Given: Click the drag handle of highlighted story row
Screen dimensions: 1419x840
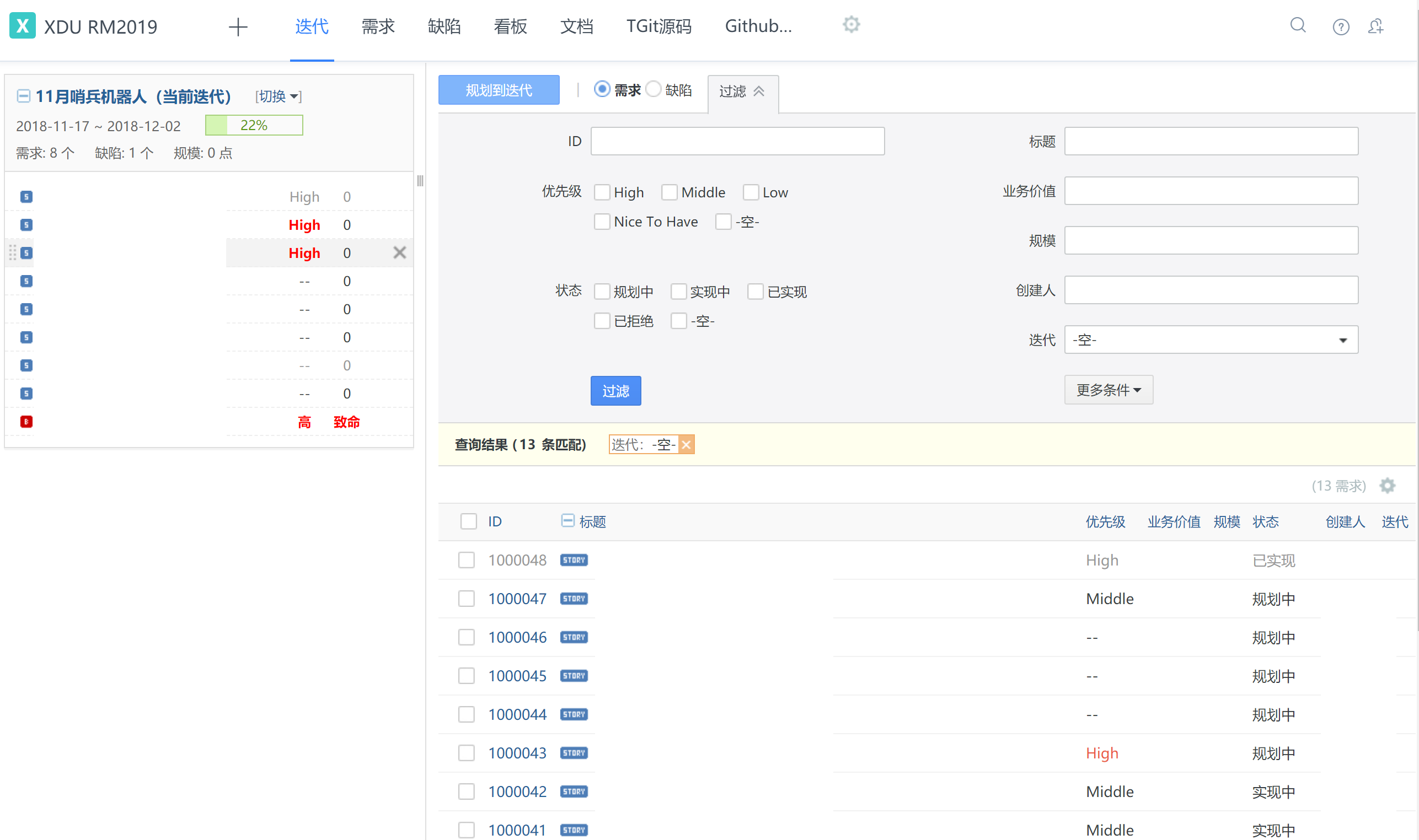Looking at the screenshot, I should click(x=13, y=252).
